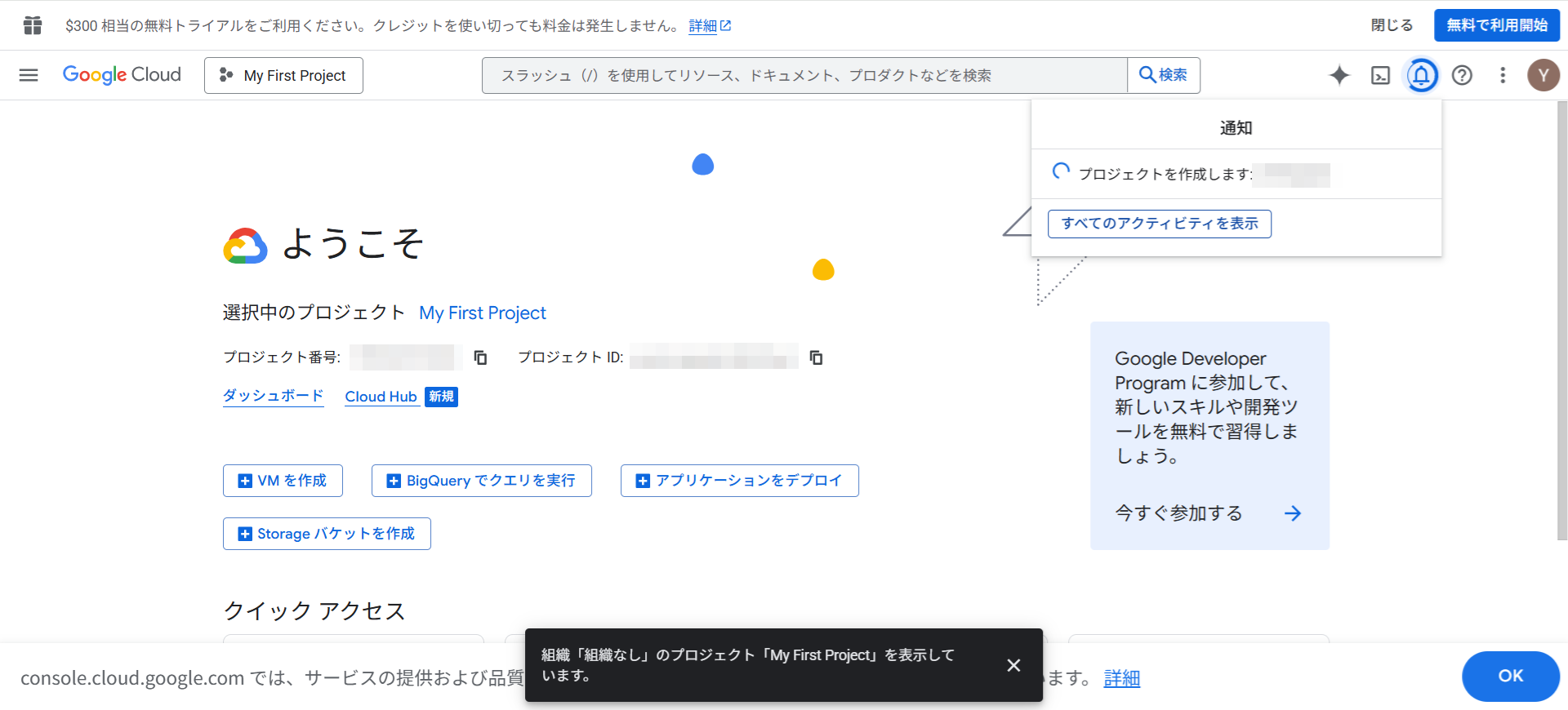The height and width of the screenshot is (710, 1568).
Task: Open Gemini AI assistant sparkle icon
Action: tap(1339, 75)
